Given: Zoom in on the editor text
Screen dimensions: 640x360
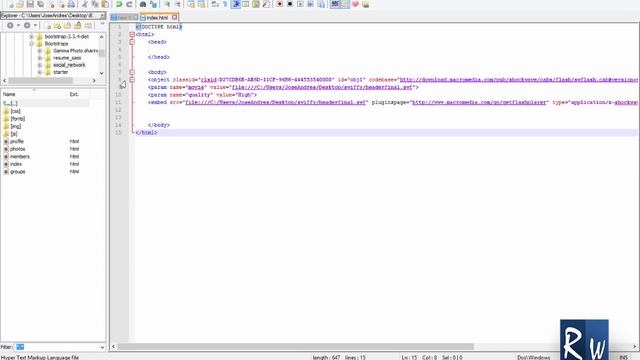Looking at the screenshot, I should [167, 4].
